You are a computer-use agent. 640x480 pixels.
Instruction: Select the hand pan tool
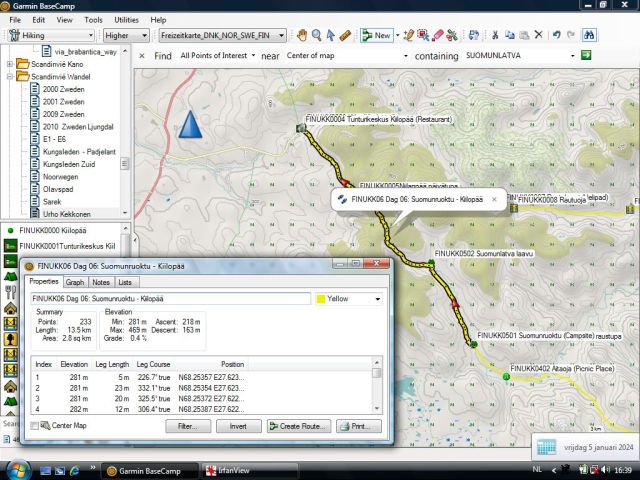300,35
